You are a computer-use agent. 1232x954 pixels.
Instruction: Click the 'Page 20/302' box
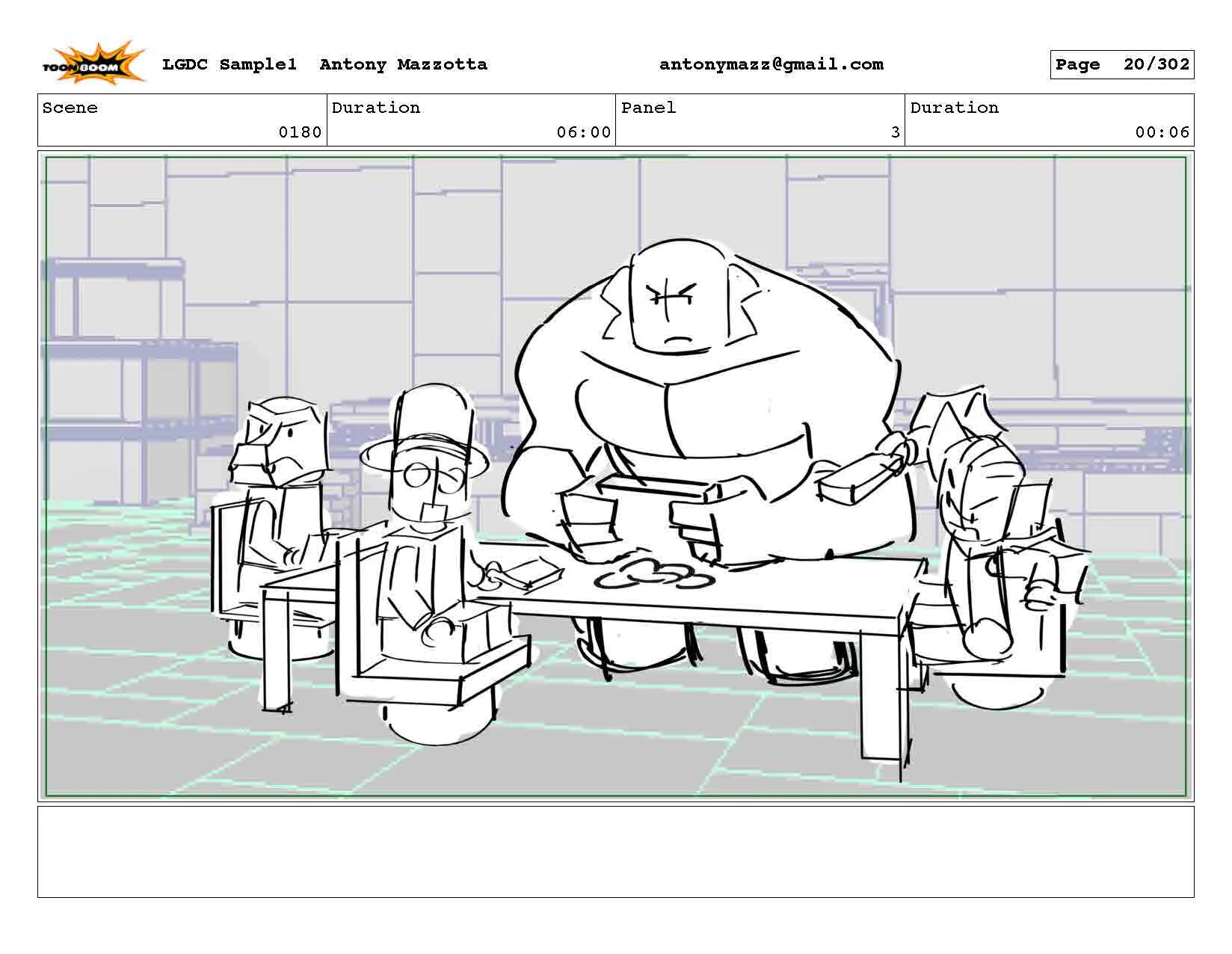point(1121,64)
